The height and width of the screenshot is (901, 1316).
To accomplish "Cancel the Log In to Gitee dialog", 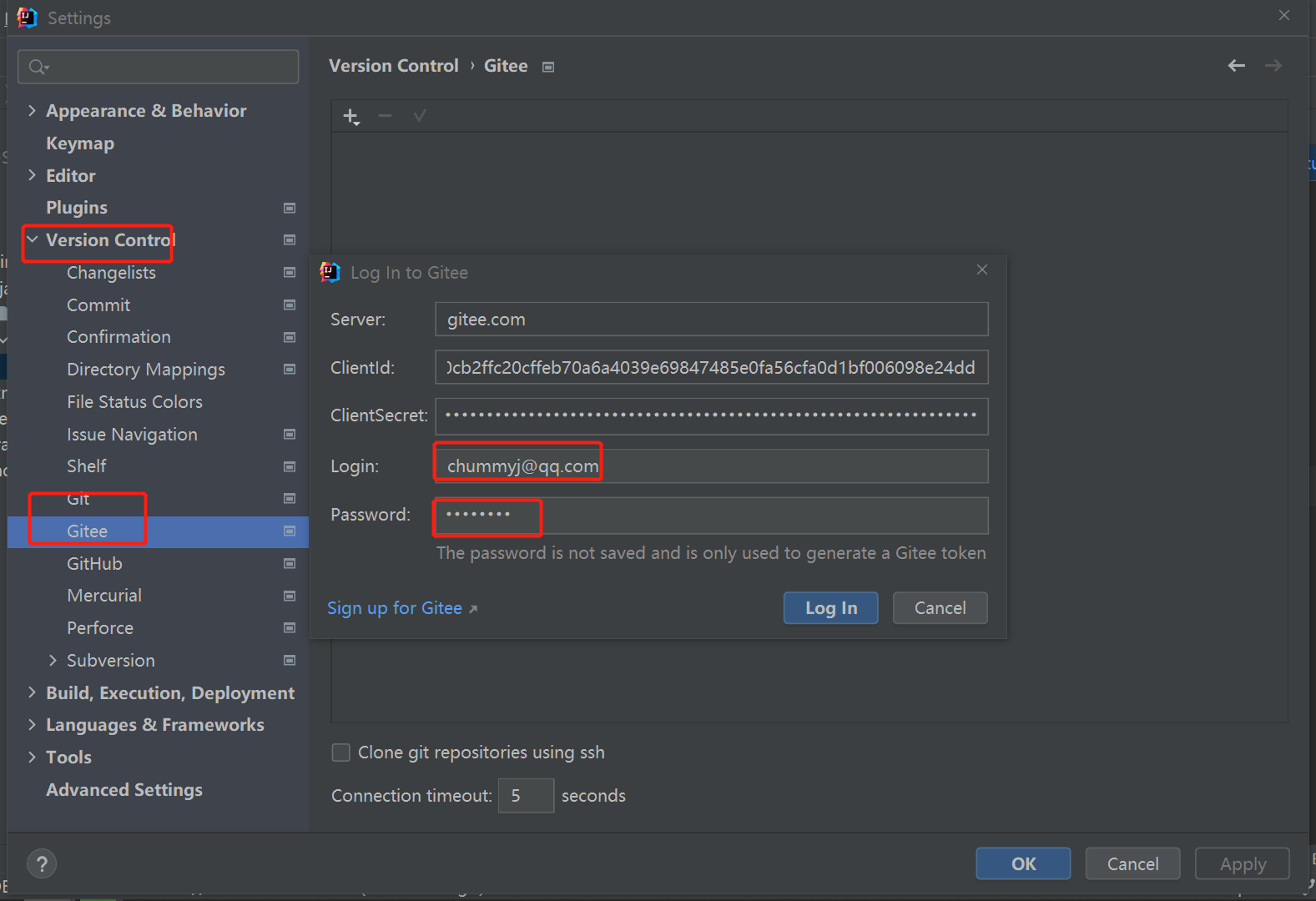I will click(x=940, y=608).
